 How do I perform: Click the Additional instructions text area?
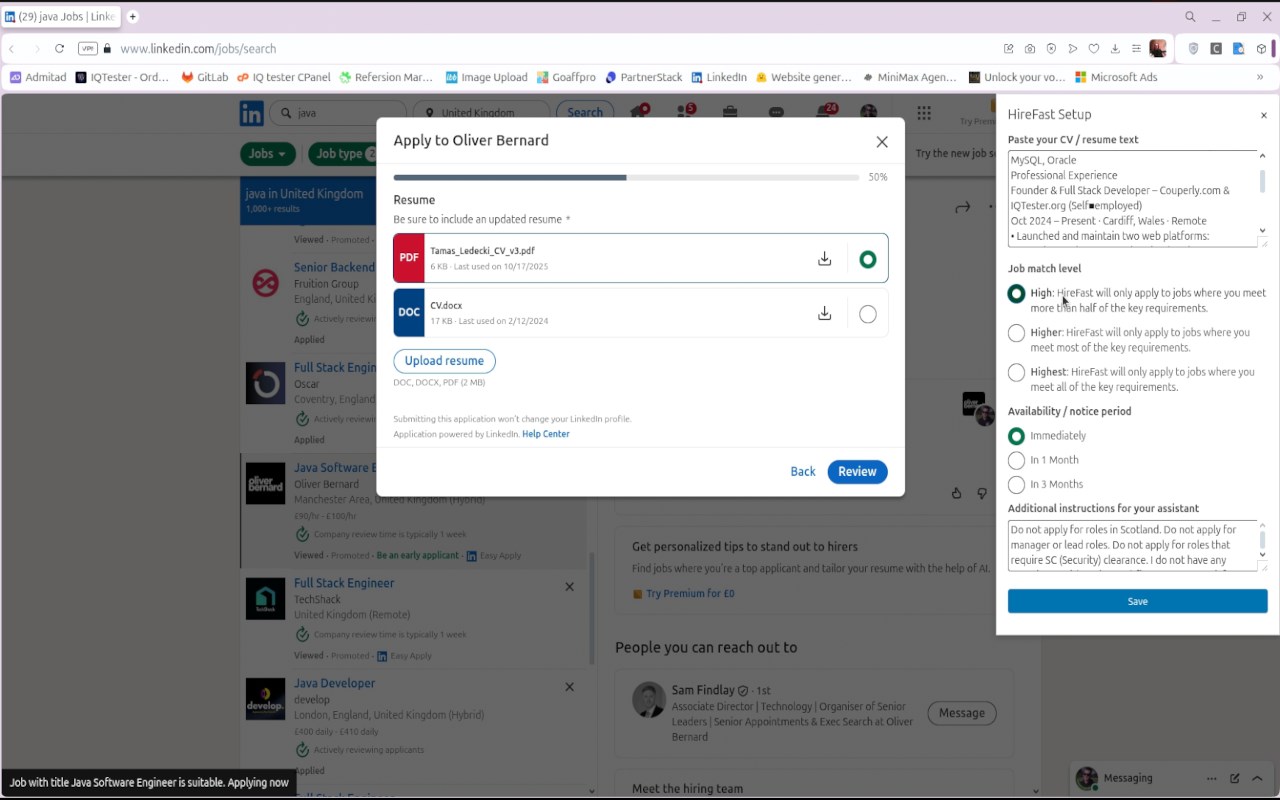(1132, 546)
